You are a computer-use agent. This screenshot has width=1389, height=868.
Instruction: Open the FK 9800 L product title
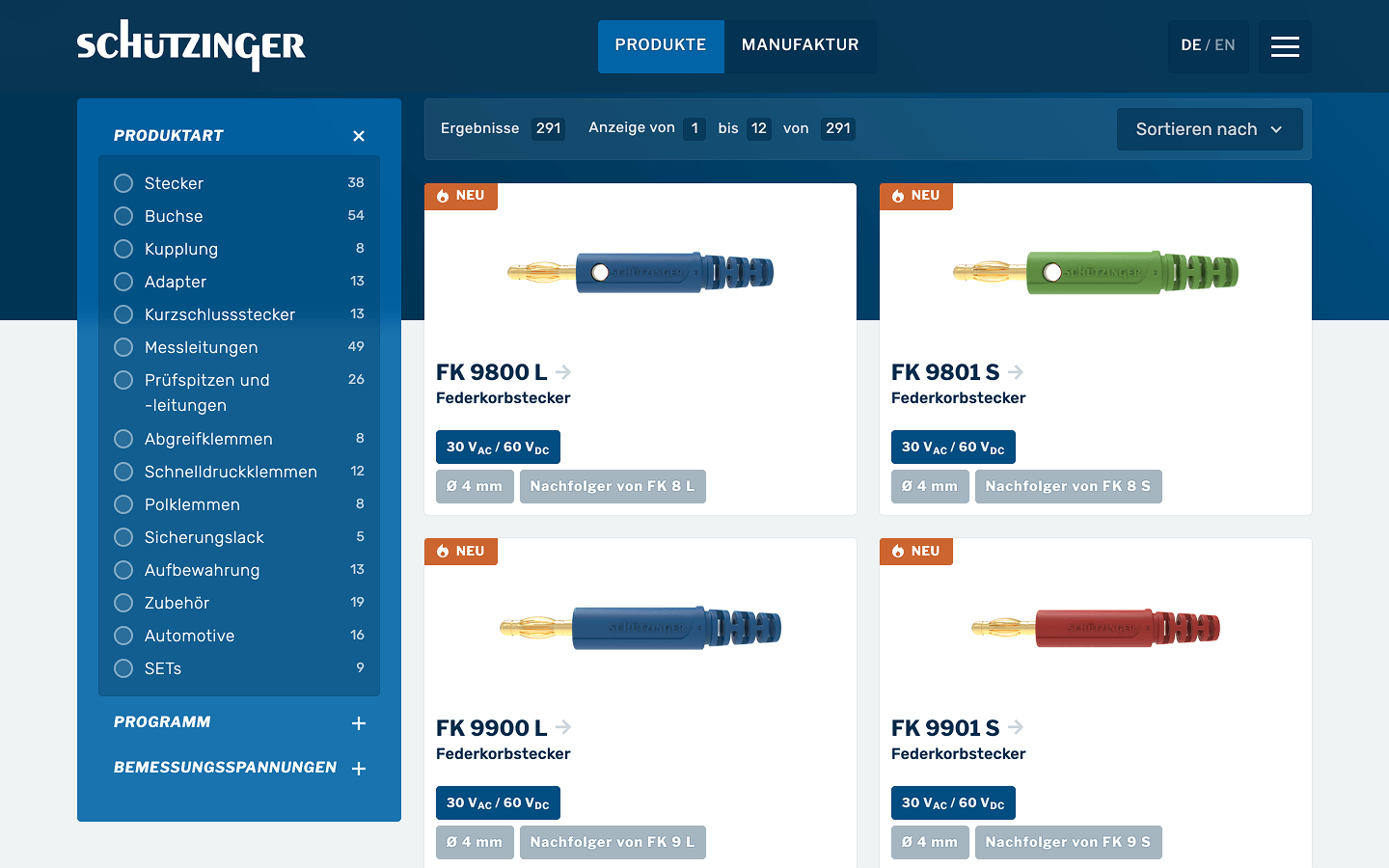pyautogui.click(x=492, y=371)
